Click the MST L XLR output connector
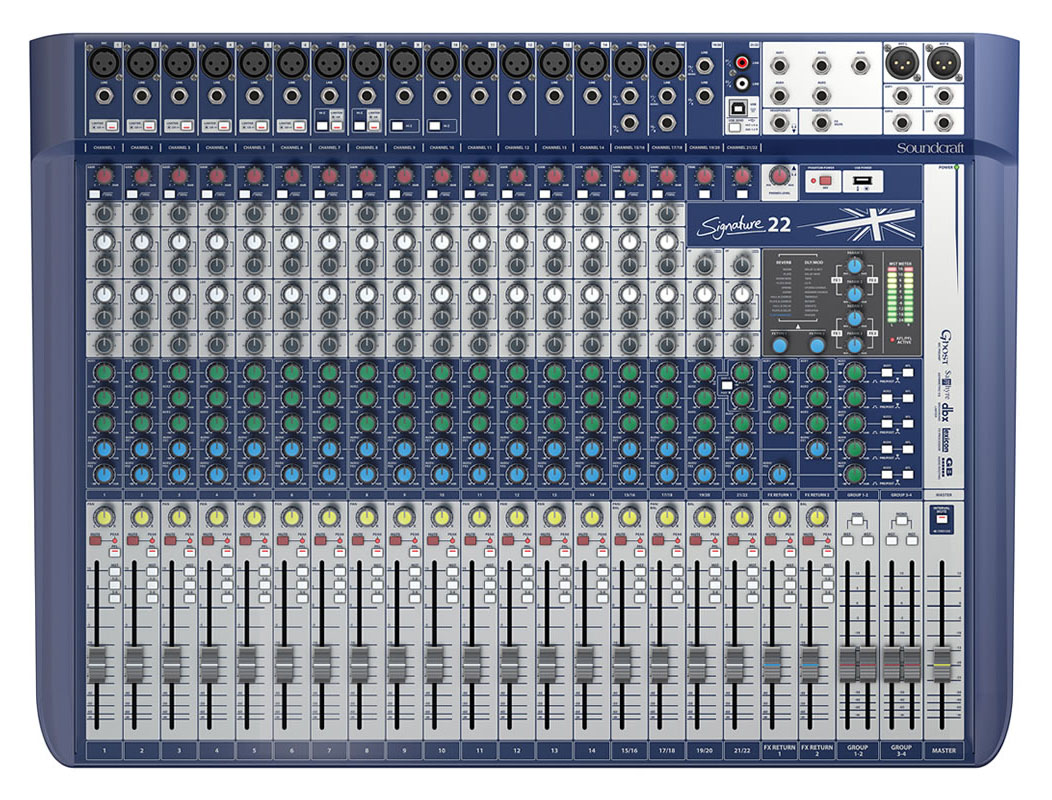 pyautogui.click(x=901, y=64)
